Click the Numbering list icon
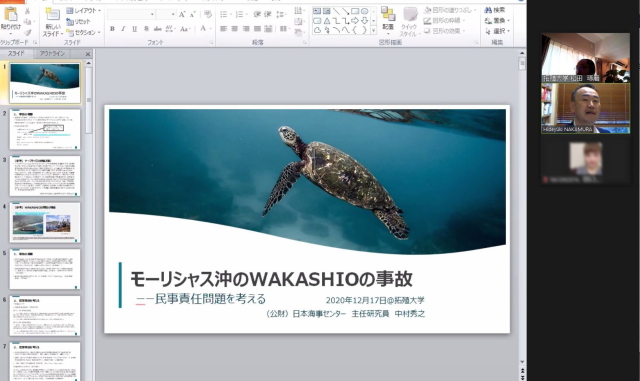Image resolution: width=640 pixels, height=381 pixels. tap(239, 15)
